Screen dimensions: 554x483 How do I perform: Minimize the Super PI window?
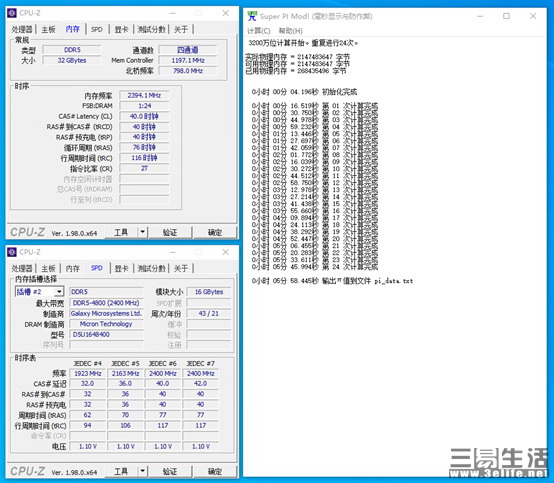point(480,16)
